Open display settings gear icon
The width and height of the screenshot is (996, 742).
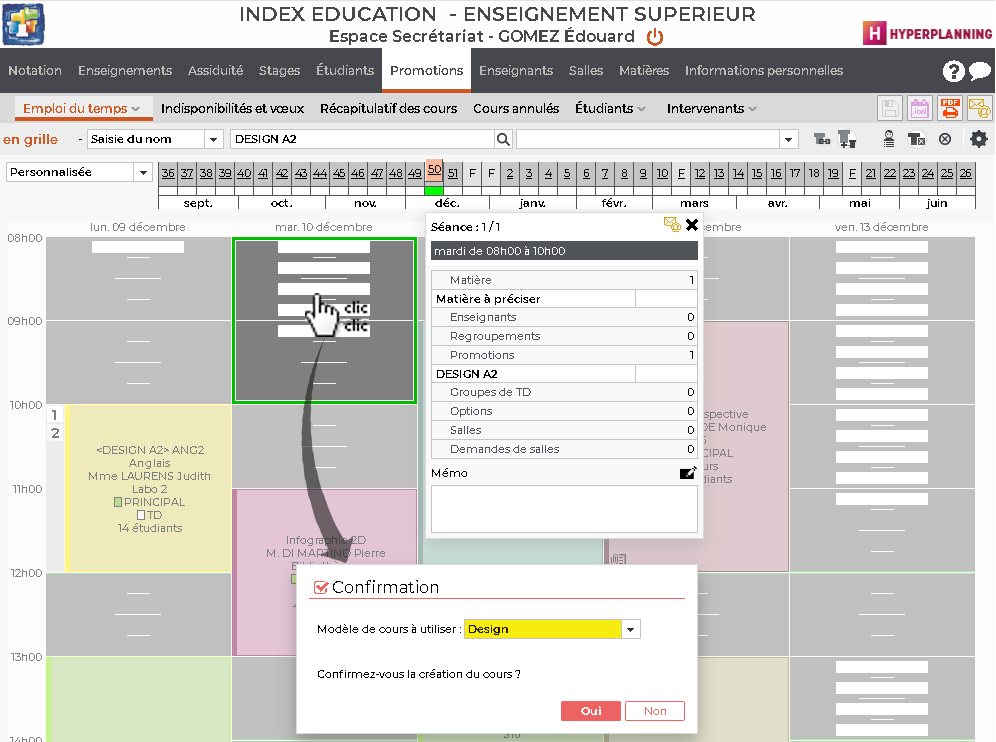point(979,139)
